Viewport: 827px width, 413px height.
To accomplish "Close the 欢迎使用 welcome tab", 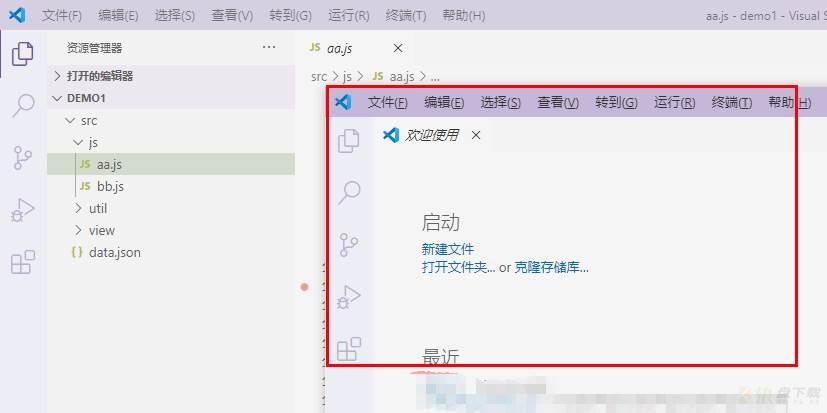I will point(476,136).
